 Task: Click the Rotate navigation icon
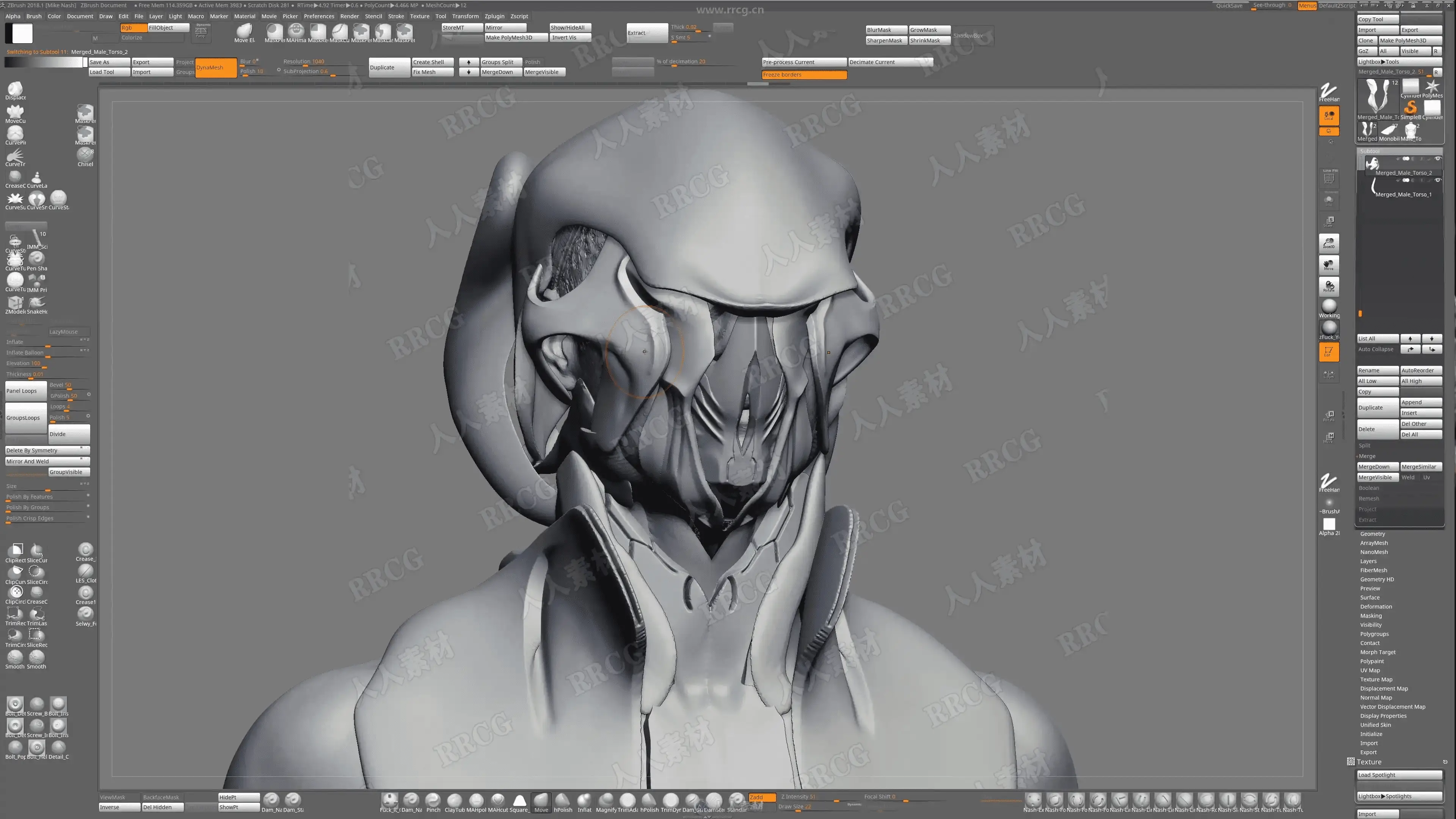1329,286
